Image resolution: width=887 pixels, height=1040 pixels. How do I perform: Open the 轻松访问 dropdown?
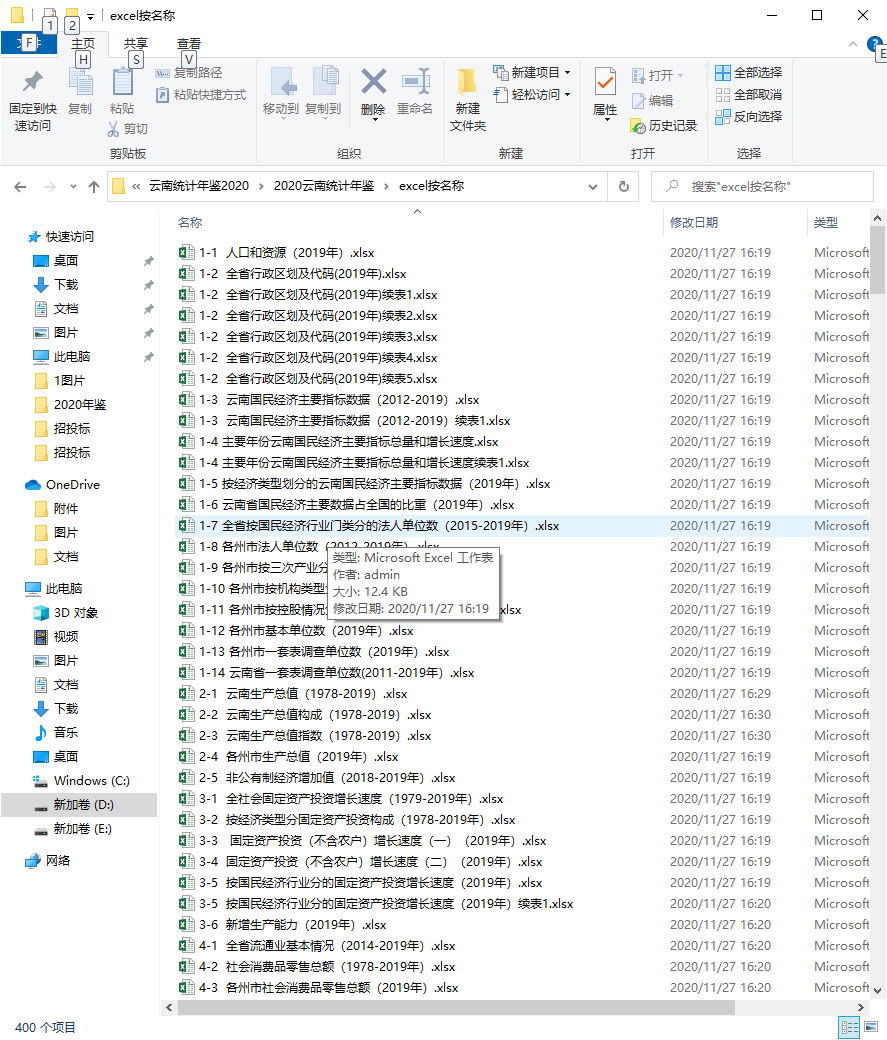pos(532,94)
